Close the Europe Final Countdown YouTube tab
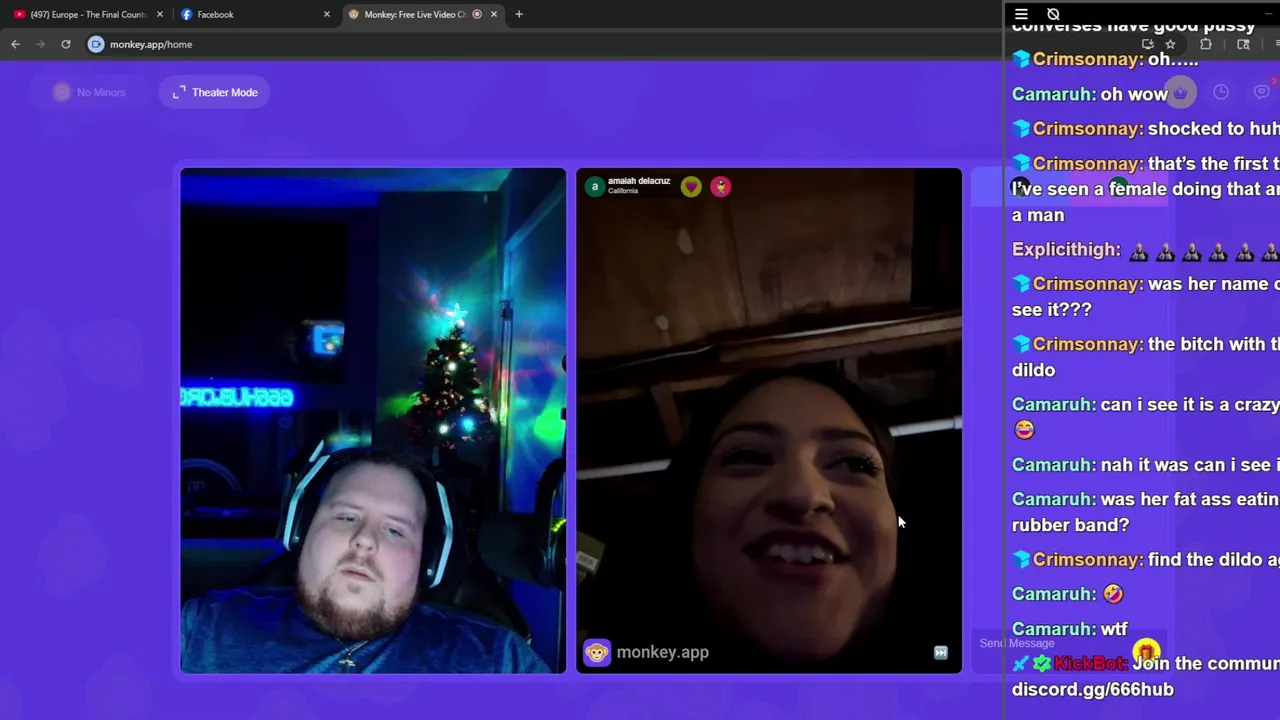 (x=160, y=14)
